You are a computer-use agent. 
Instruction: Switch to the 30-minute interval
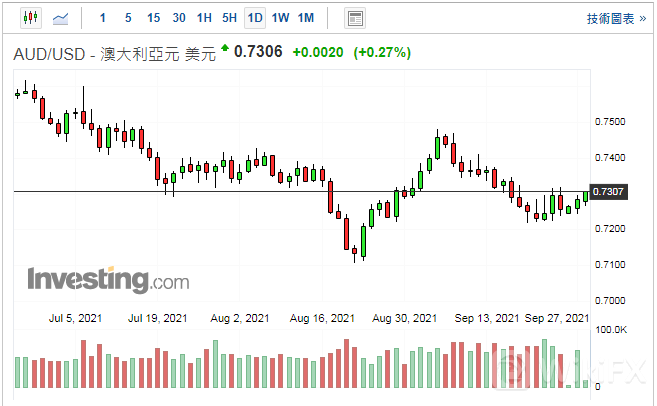pos(178,18)
